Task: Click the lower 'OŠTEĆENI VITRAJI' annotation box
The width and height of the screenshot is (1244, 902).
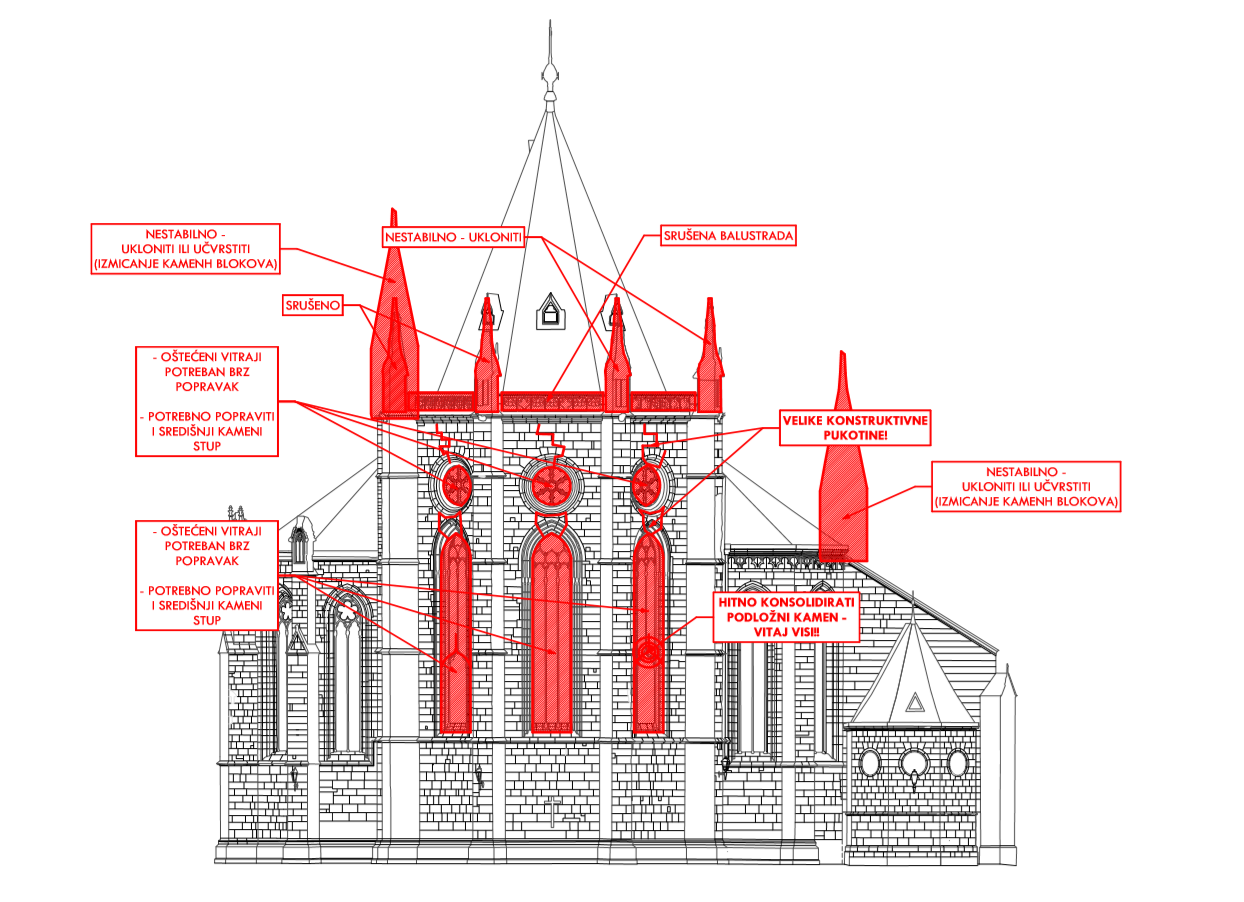Action: click(x=206, y=575)
